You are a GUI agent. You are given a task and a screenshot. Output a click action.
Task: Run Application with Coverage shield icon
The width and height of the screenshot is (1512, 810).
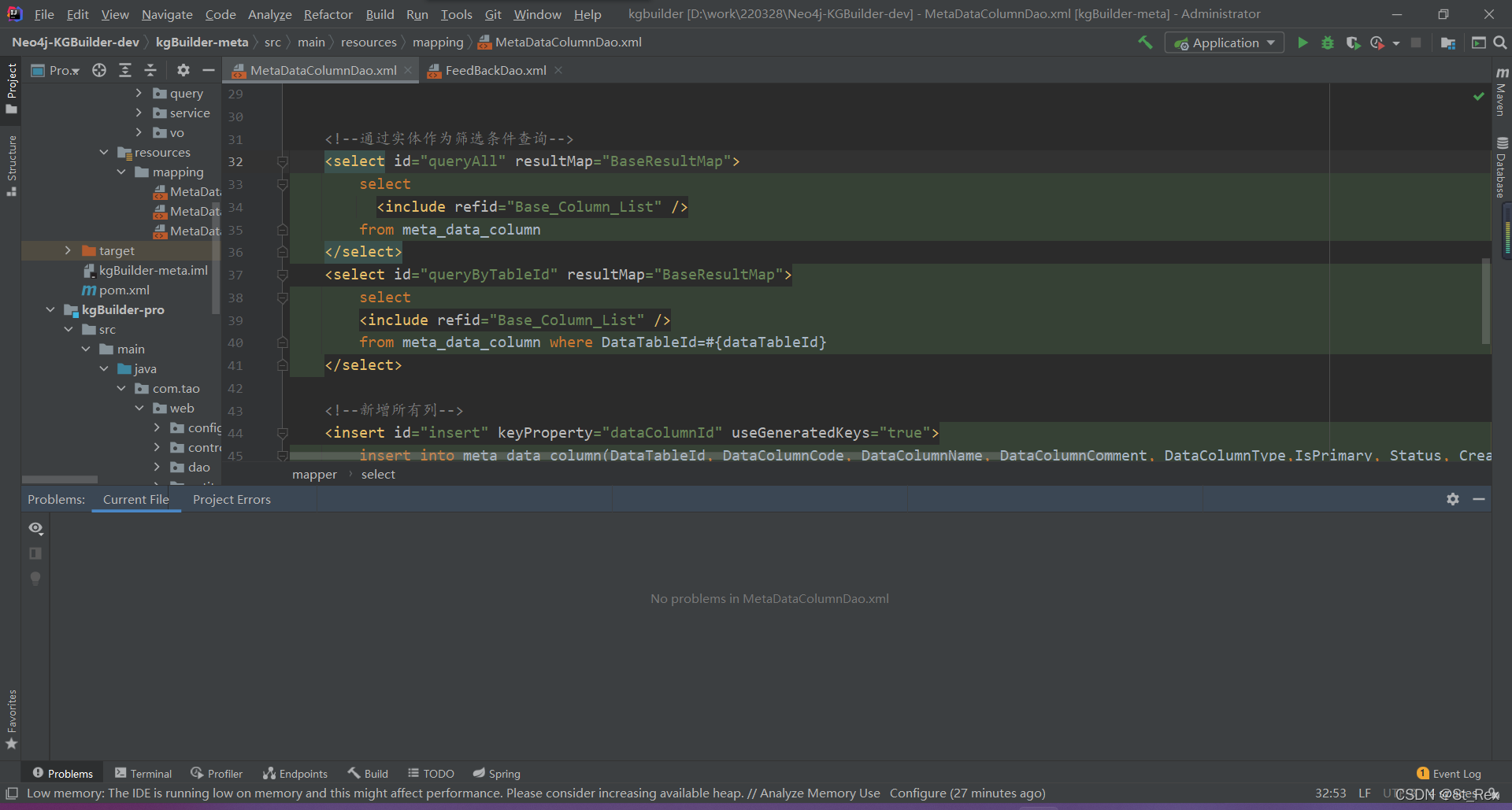click(x=1354, y=43)
